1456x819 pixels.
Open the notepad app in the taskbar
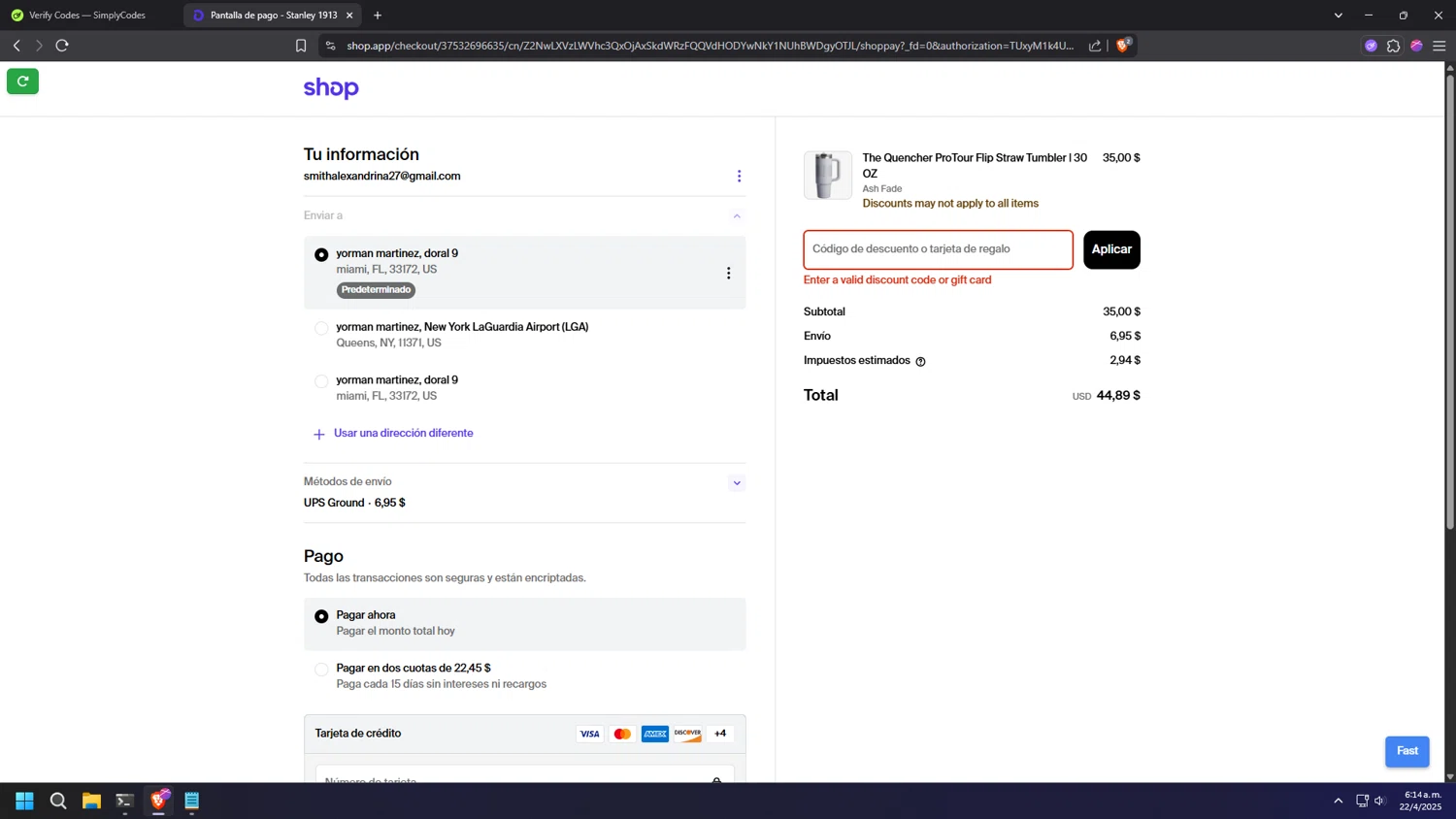click(192, 801)
